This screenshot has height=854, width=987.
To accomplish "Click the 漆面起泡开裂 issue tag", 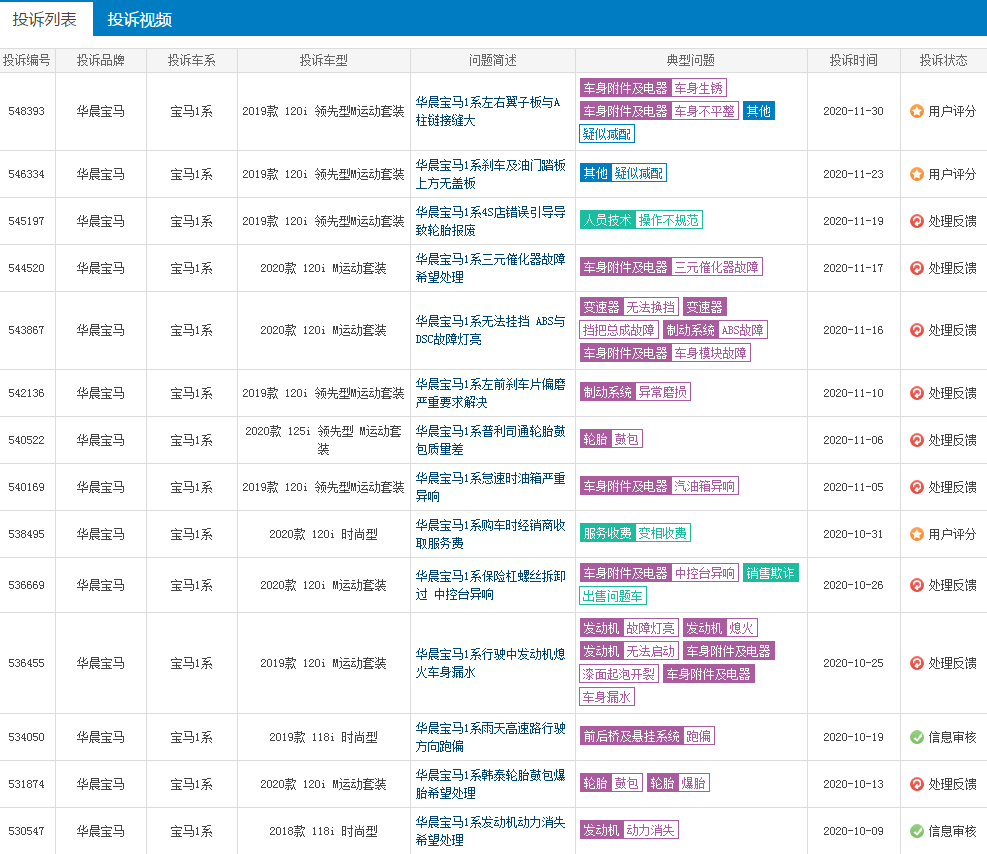I will click(x=619, y=675).
